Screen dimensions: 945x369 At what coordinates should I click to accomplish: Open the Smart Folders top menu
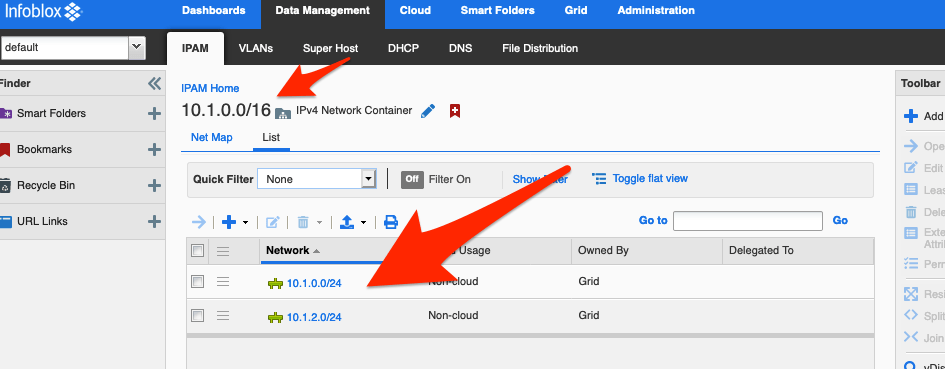tap(497, 10)
